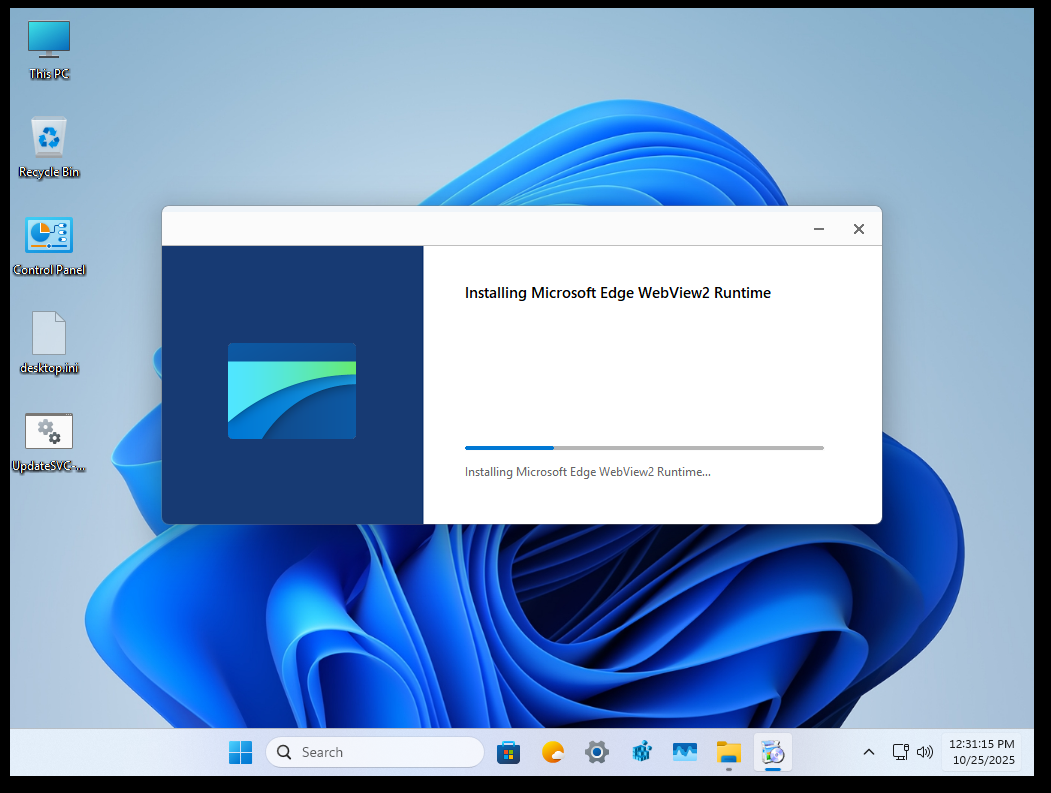Open Microsoft Store from taskbar
1051x793 pixels.
coord(508,752)
